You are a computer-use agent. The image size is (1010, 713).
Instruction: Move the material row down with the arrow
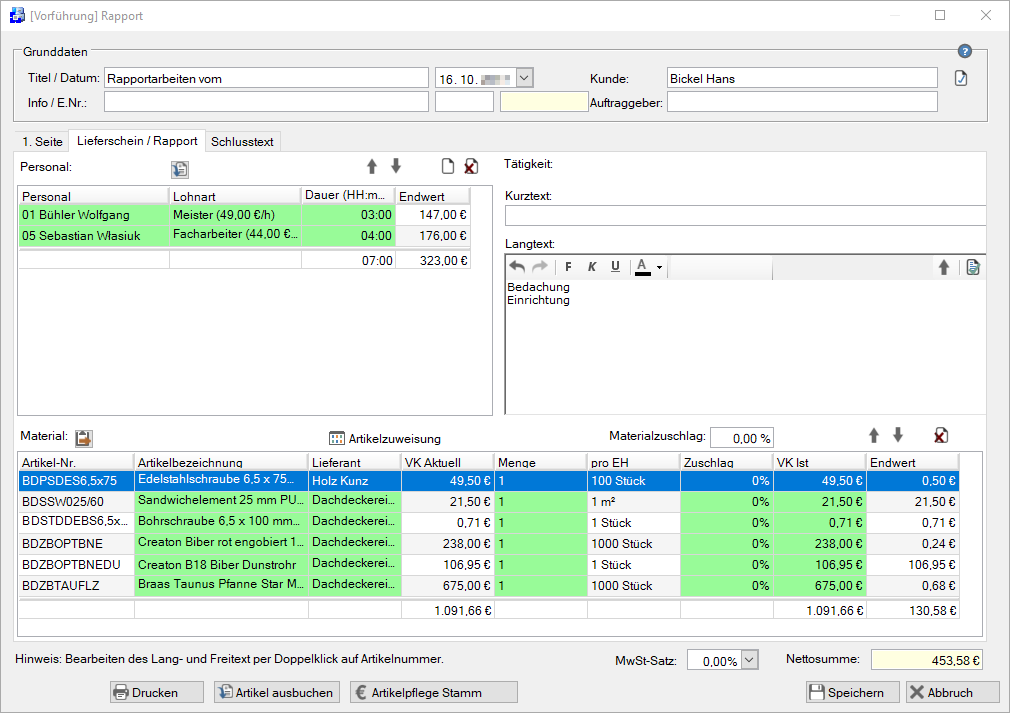(898, 436)
